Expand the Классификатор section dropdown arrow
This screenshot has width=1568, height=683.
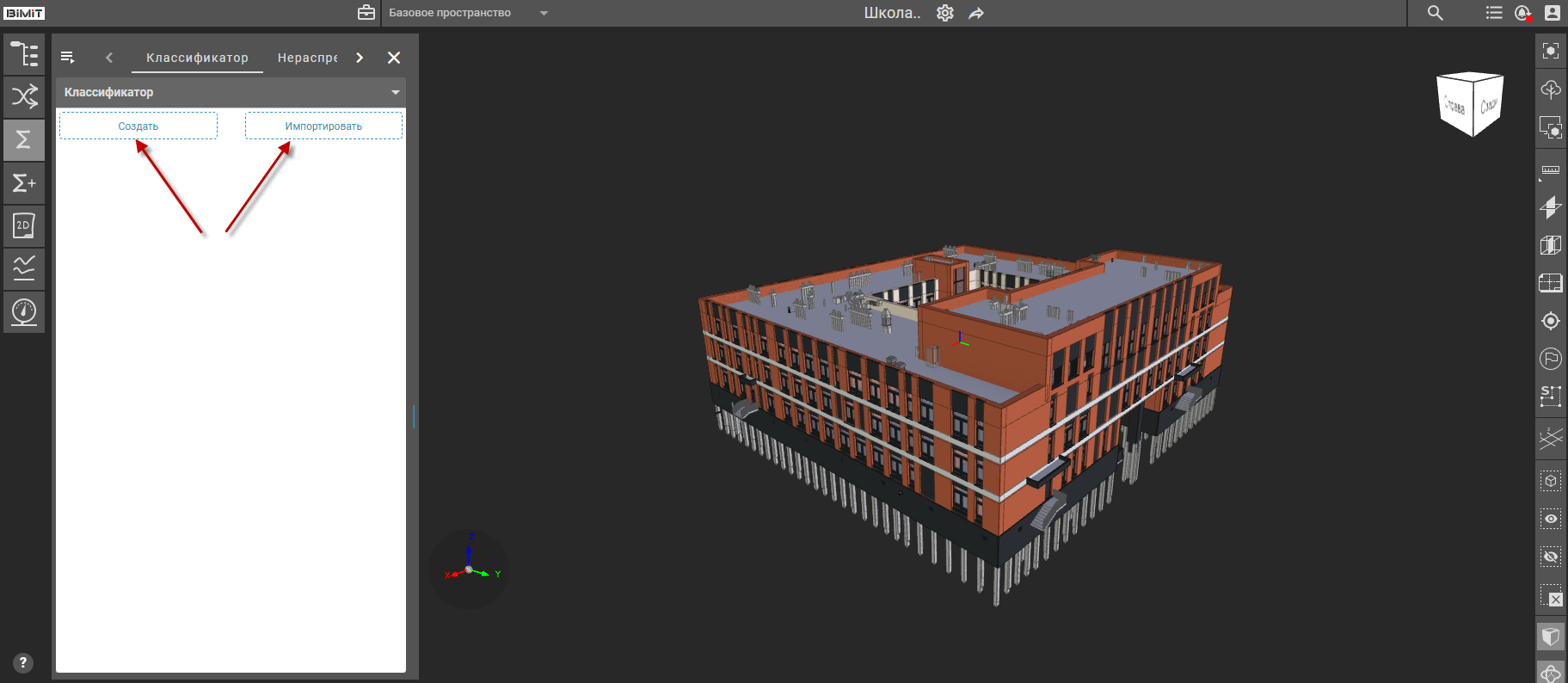[x=396, y=92]
